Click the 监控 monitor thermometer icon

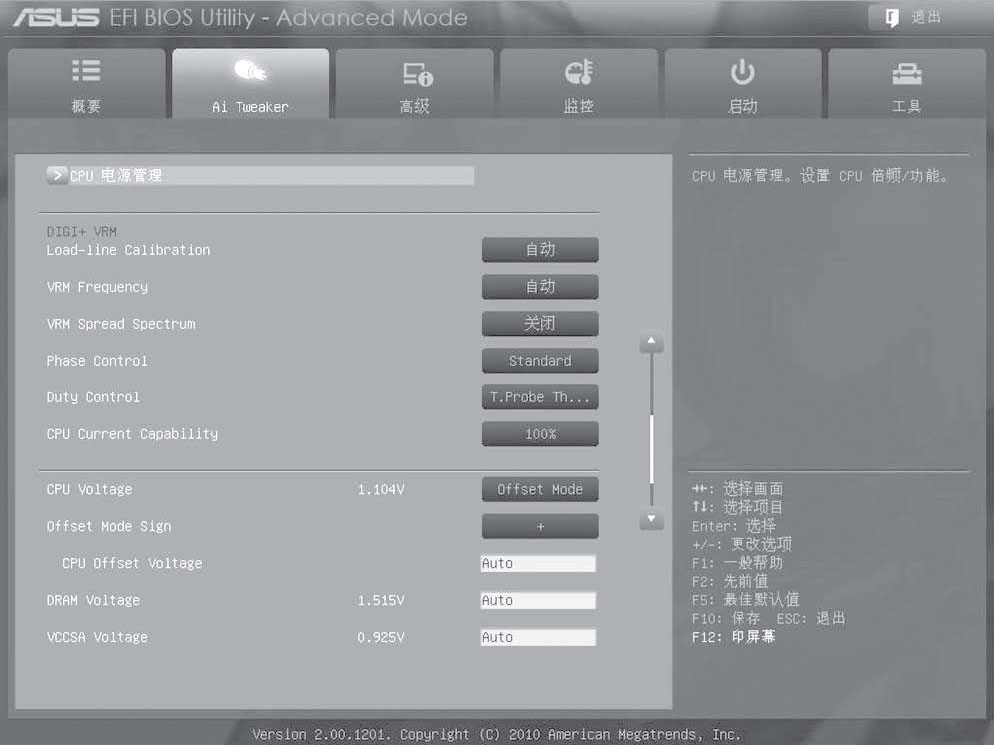click(x=579, y=72)
